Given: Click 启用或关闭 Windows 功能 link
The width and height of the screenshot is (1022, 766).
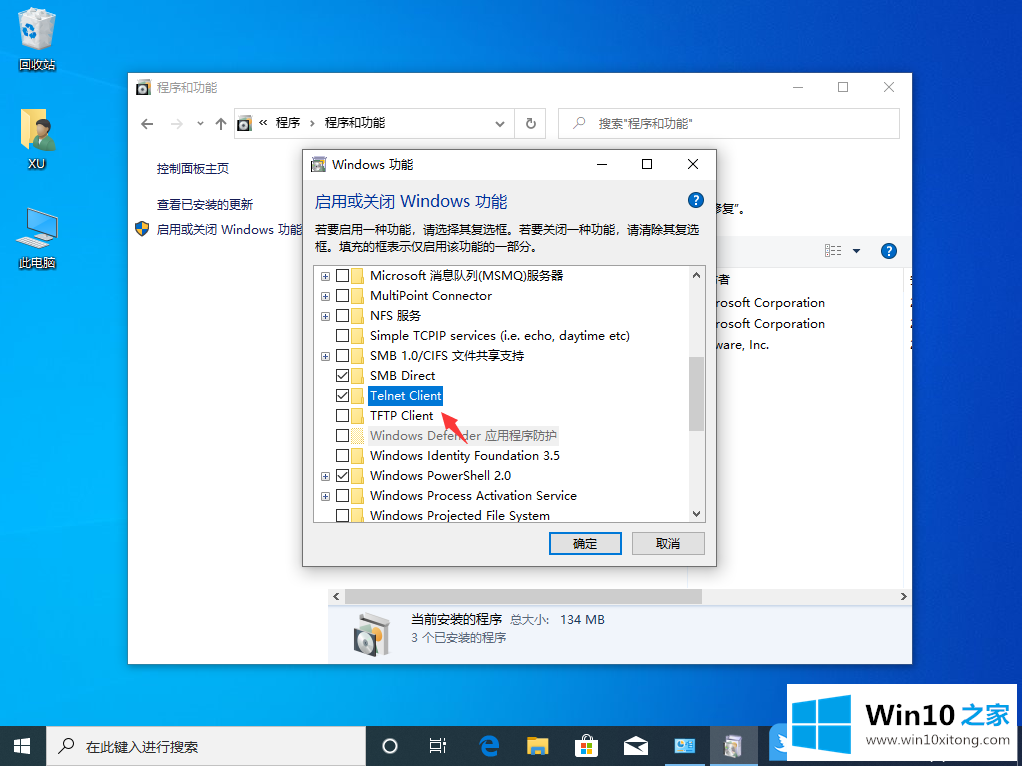Looking at the screenshot, I should point(229,229).
